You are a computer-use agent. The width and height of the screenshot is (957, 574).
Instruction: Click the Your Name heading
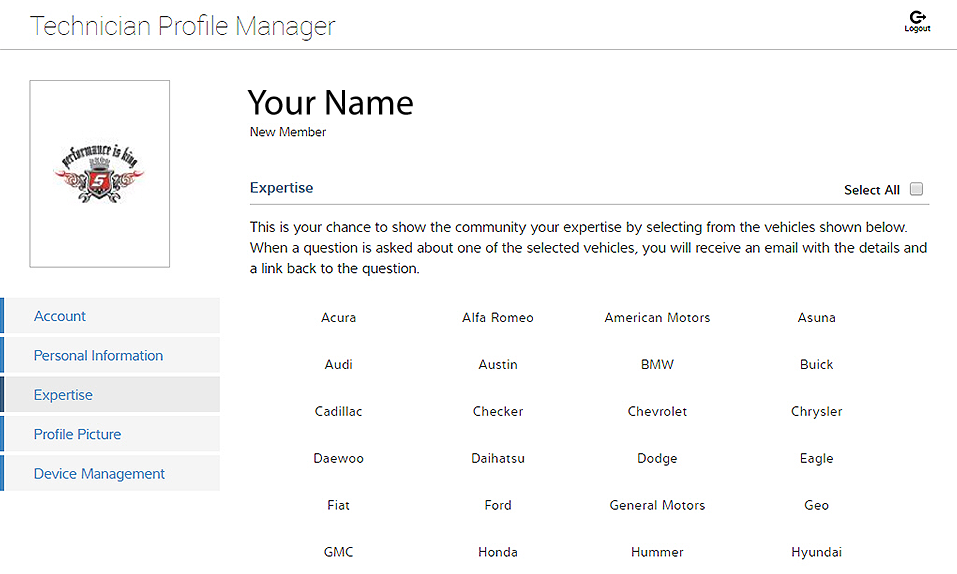point(330,103)
